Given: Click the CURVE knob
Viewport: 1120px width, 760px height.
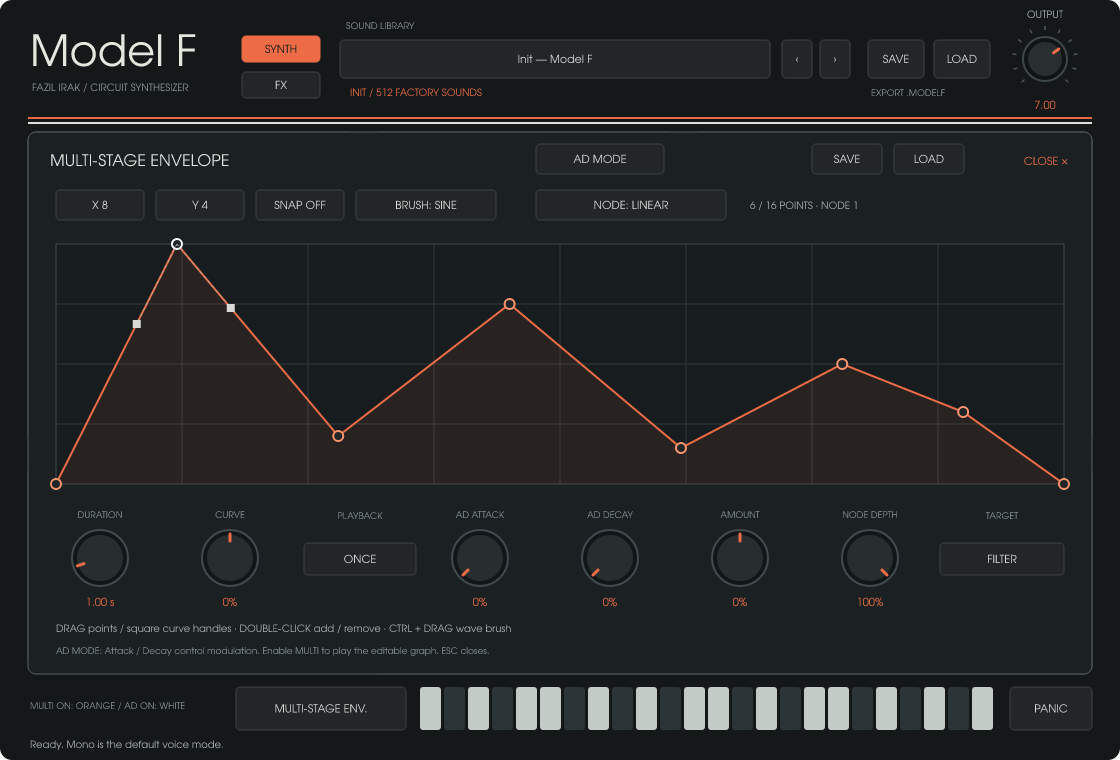Looking at the screenshot, I should (x=230, y=558).
